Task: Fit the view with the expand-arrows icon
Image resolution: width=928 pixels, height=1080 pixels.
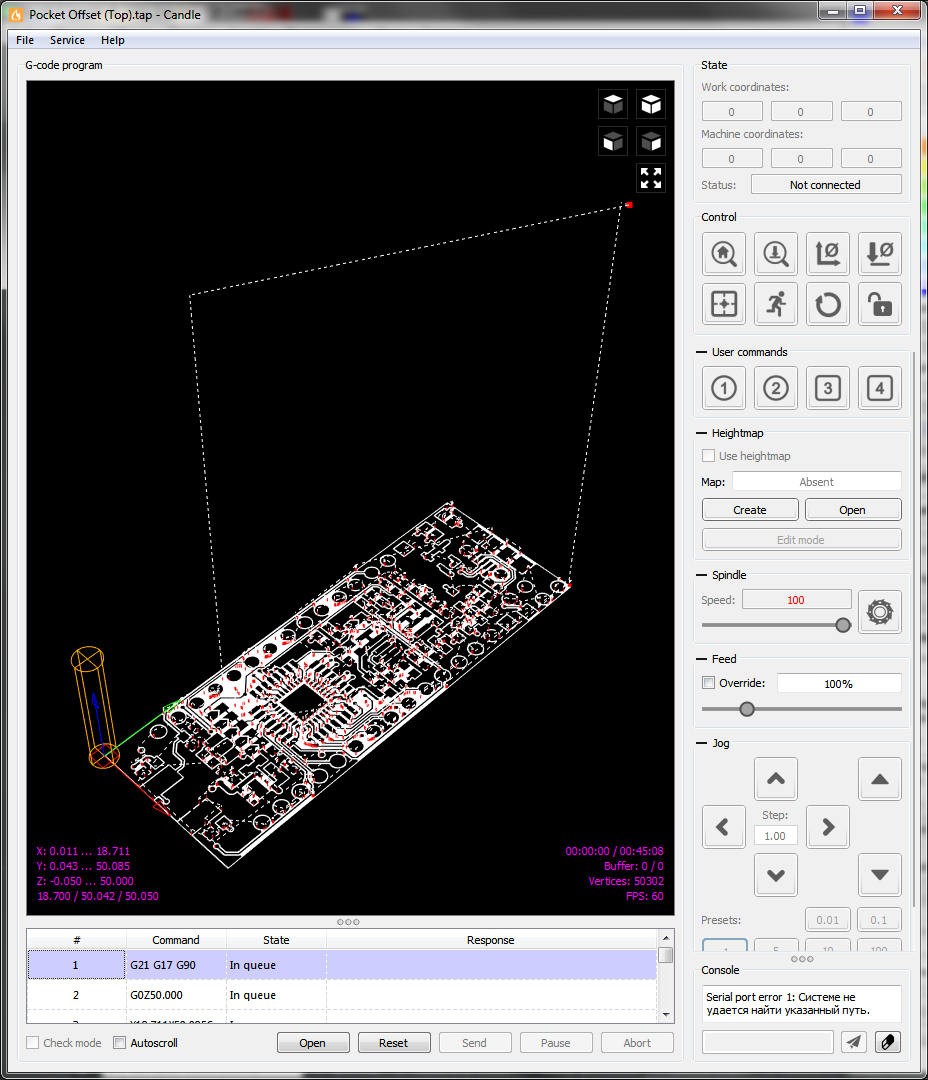Action: [x=651, y=178]
